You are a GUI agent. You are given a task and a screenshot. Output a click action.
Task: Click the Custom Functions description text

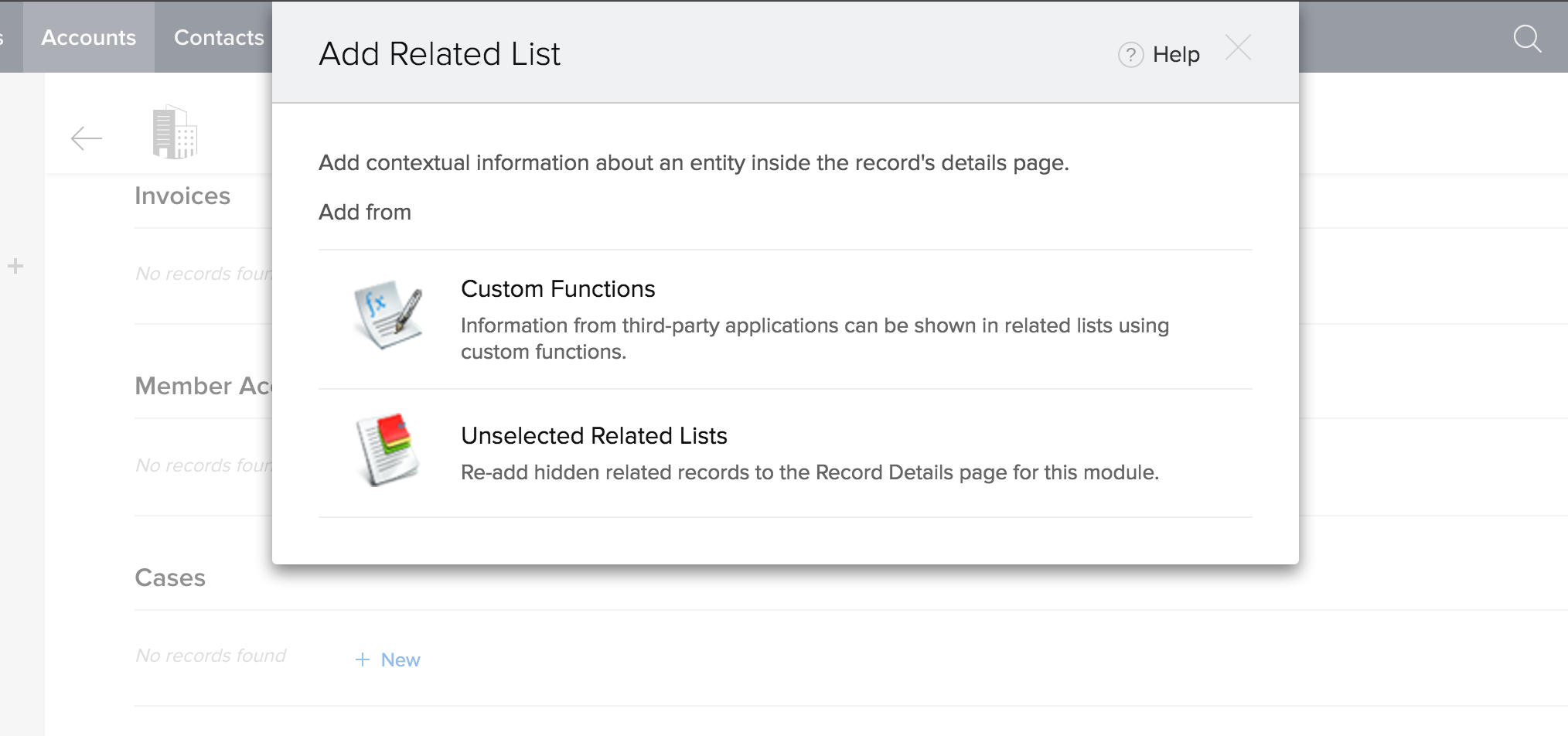point(814,339)
